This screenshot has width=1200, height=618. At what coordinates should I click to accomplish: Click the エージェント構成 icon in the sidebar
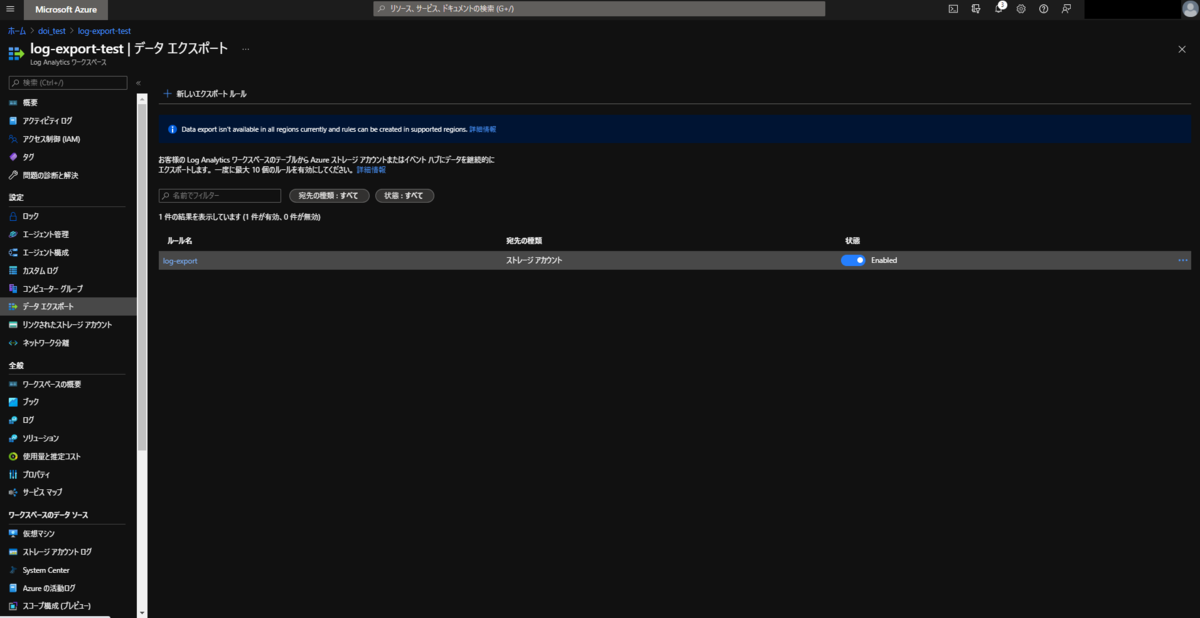pyautogui.click(x=13, y=252)
